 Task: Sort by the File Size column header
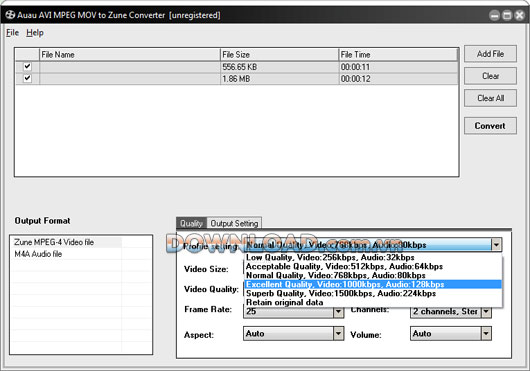coord(279,55)
